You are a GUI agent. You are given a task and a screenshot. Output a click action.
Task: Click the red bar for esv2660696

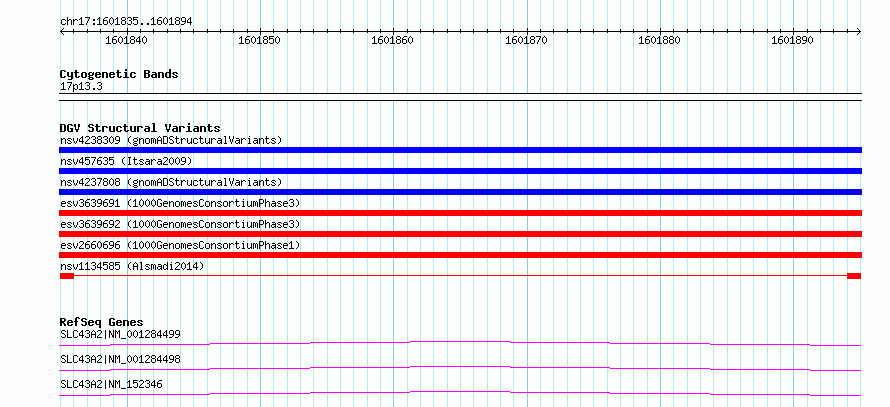pyautogui.click(x=460, y=255)
